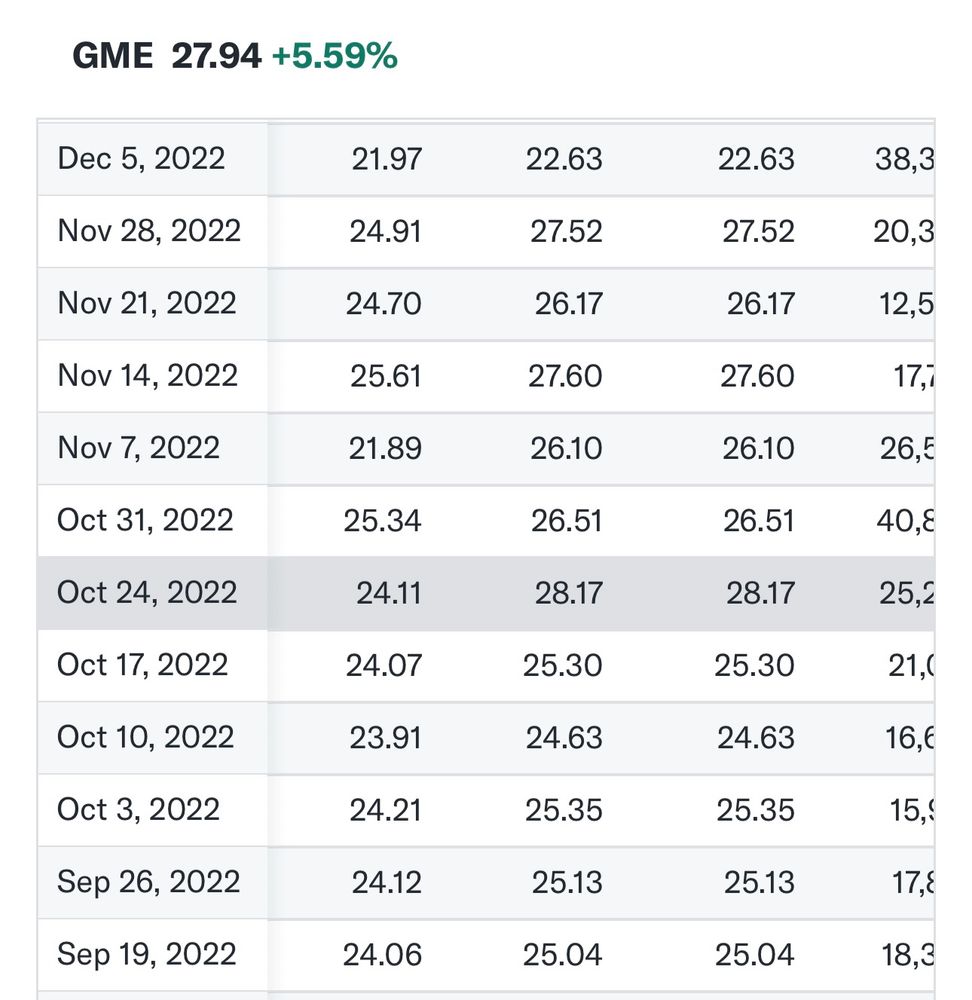Screen dimensions: 972x1000
Task: Click the 23.91 price cell
Action: 384,737
